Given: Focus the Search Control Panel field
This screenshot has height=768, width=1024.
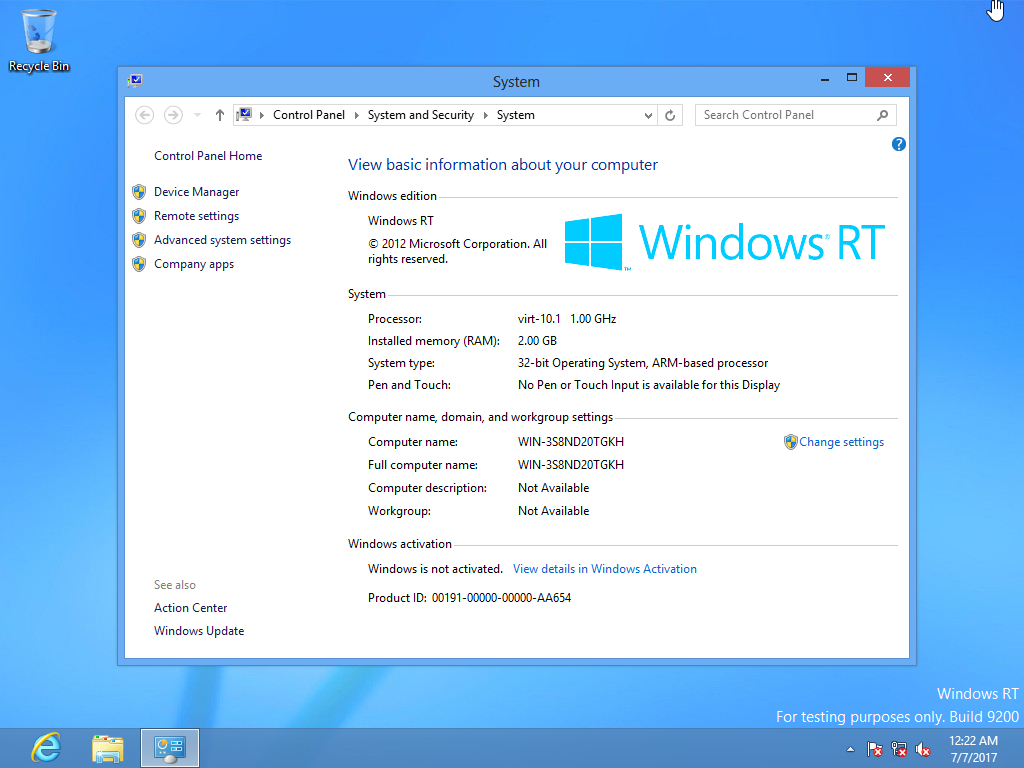Looking at the screenshot, I should pos(785,115).
